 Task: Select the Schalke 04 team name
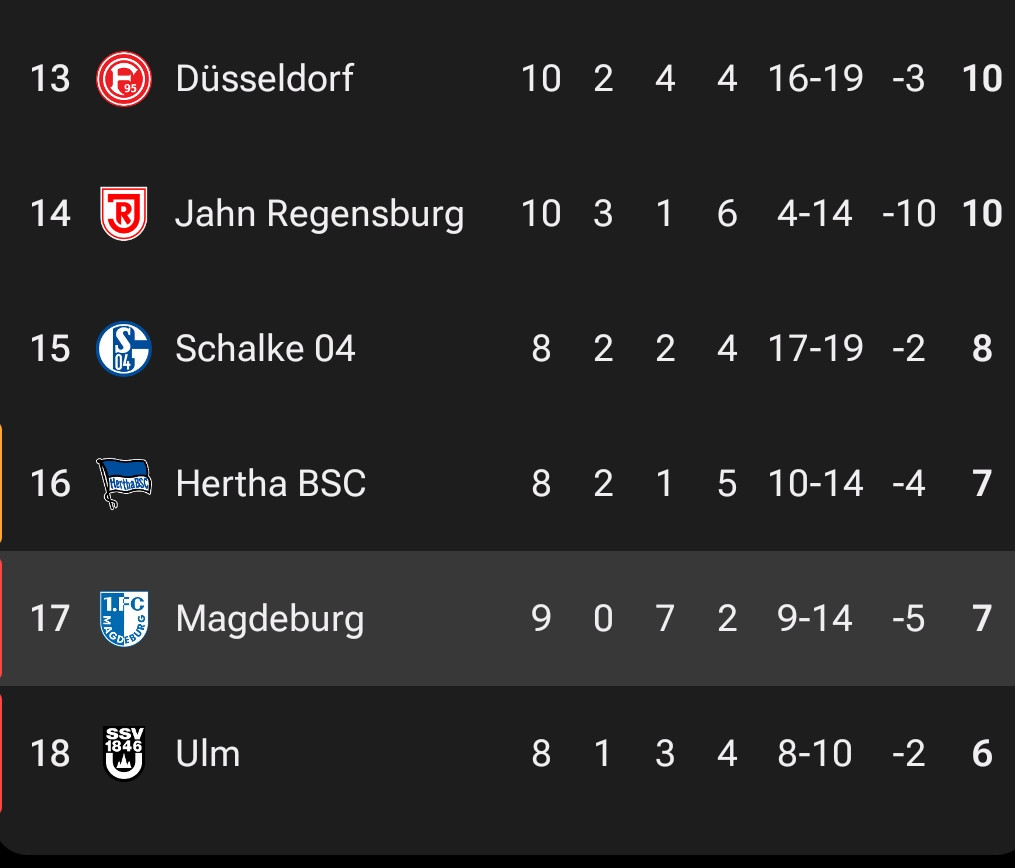click(x=265, y=349)
